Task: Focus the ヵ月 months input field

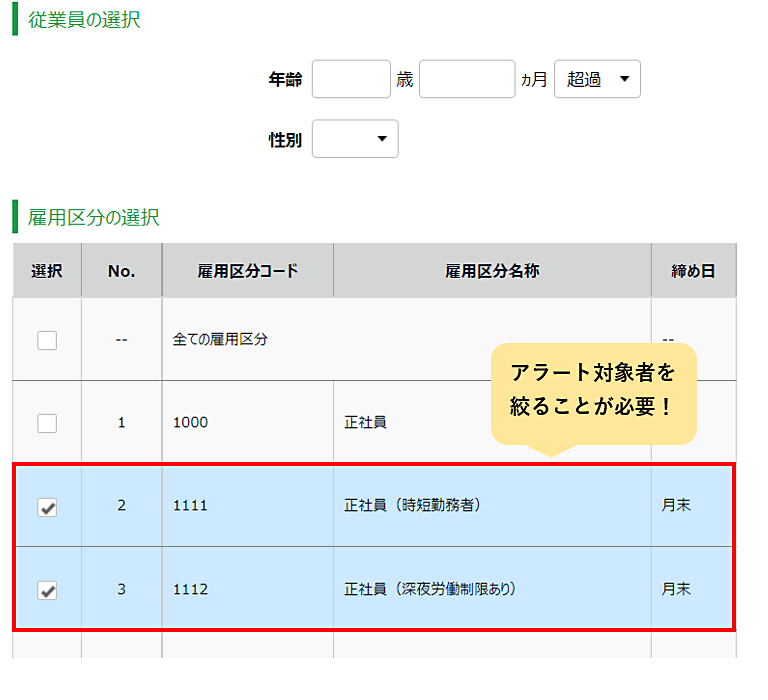Action: tap(467, 79)
